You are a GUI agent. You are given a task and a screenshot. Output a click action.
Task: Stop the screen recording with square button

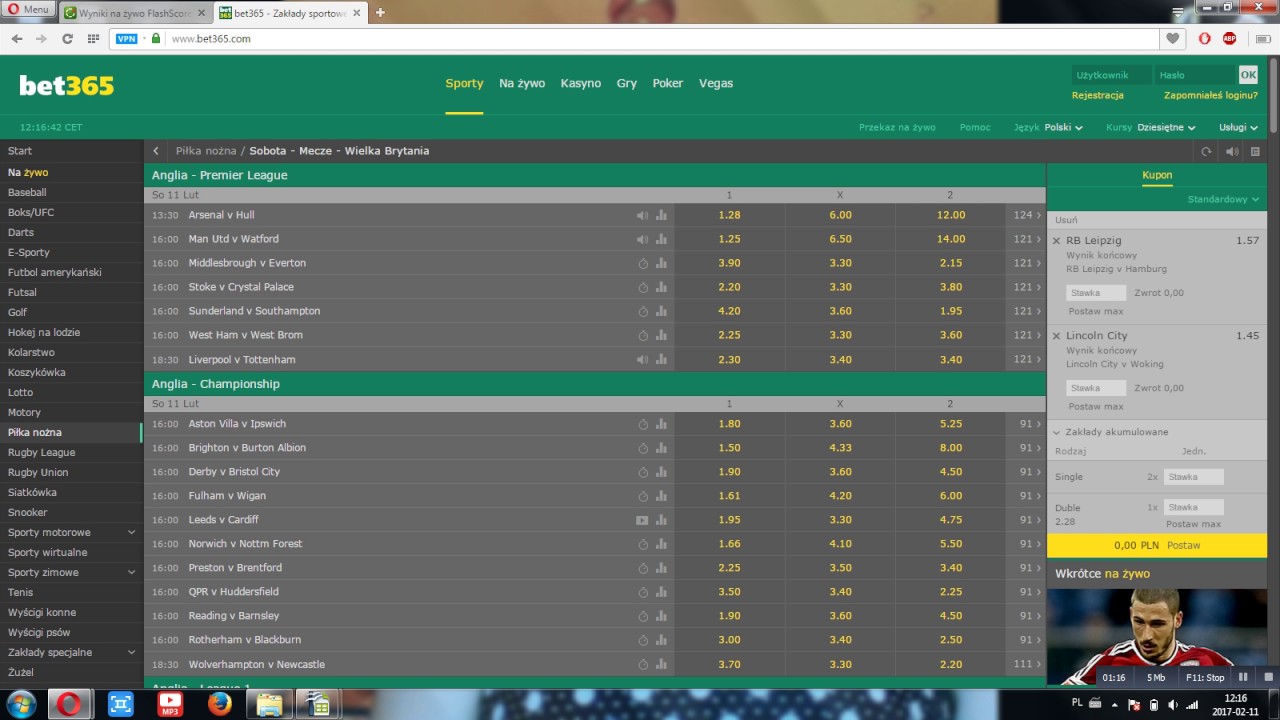point(1268,677)
